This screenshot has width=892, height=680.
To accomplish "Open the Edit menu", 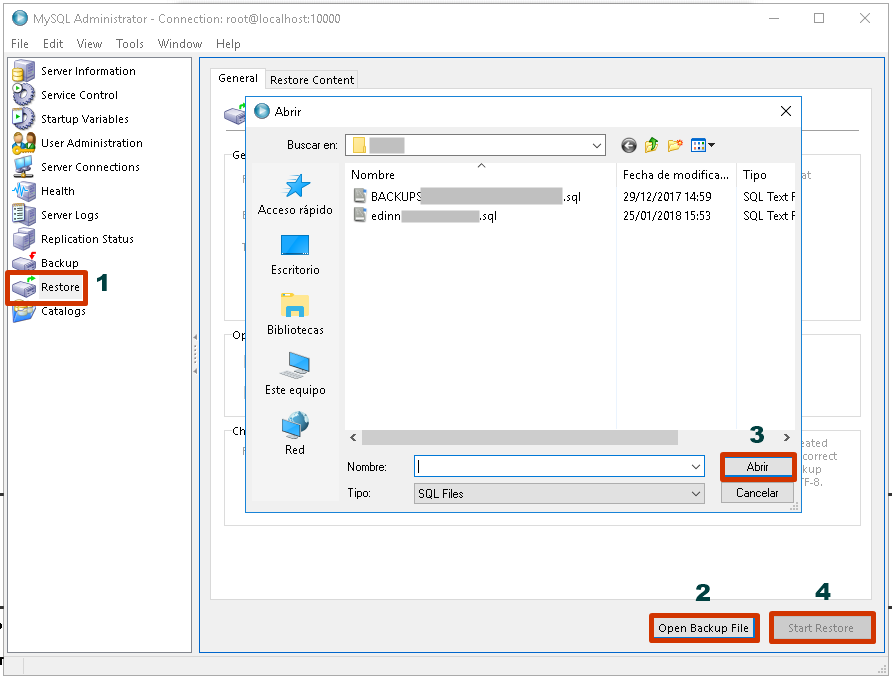I will coord(53,44).
